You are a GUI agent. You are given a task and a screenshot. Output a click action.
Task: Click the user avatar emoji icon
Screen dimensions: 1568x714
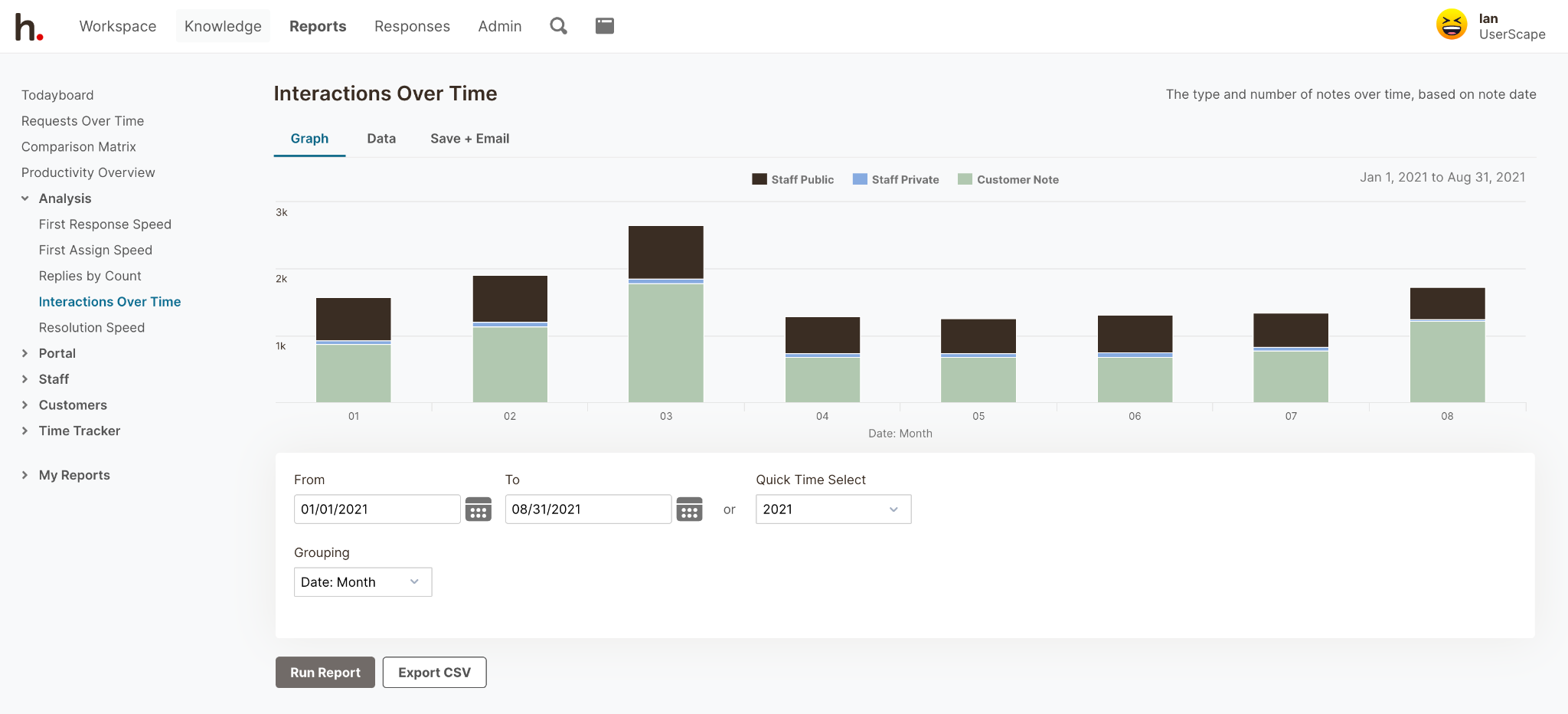(x=1451, y=25)
